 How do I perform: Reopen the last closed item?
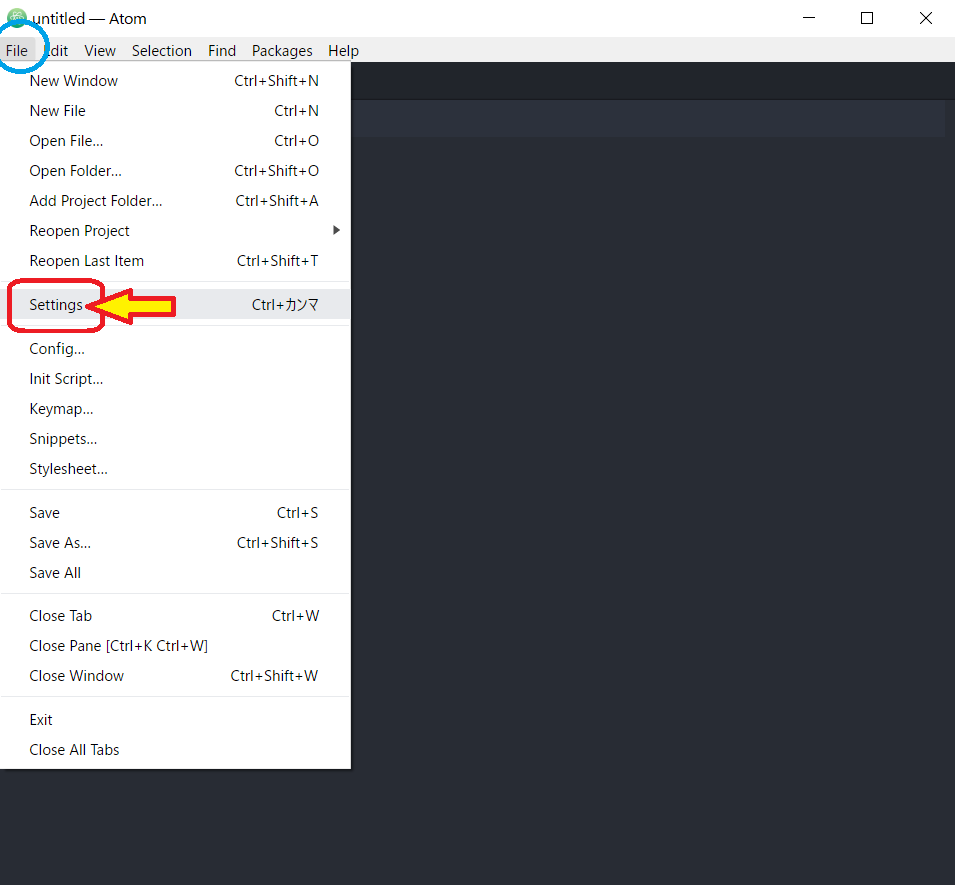(86, 260)
